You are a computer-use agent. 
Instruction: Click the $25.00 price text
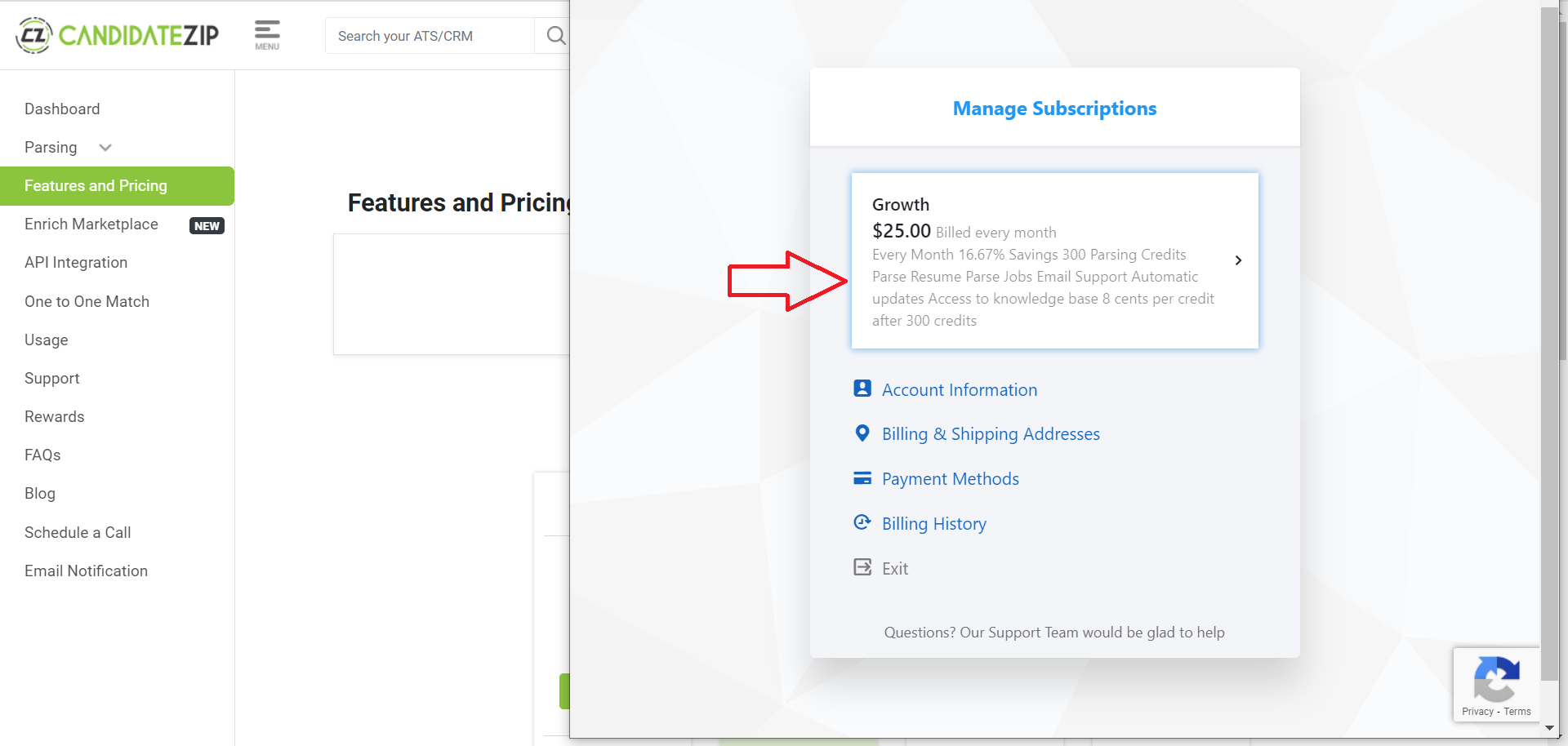tap(902, 231)
